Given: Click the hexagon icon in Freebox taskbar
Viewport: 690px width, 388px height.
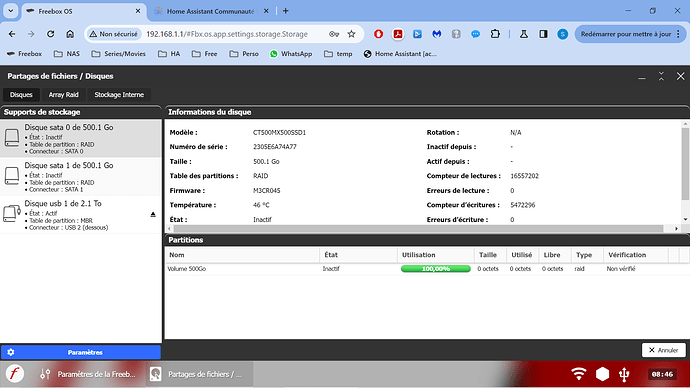Looking at the screenshot, I should tap(602, 374).
